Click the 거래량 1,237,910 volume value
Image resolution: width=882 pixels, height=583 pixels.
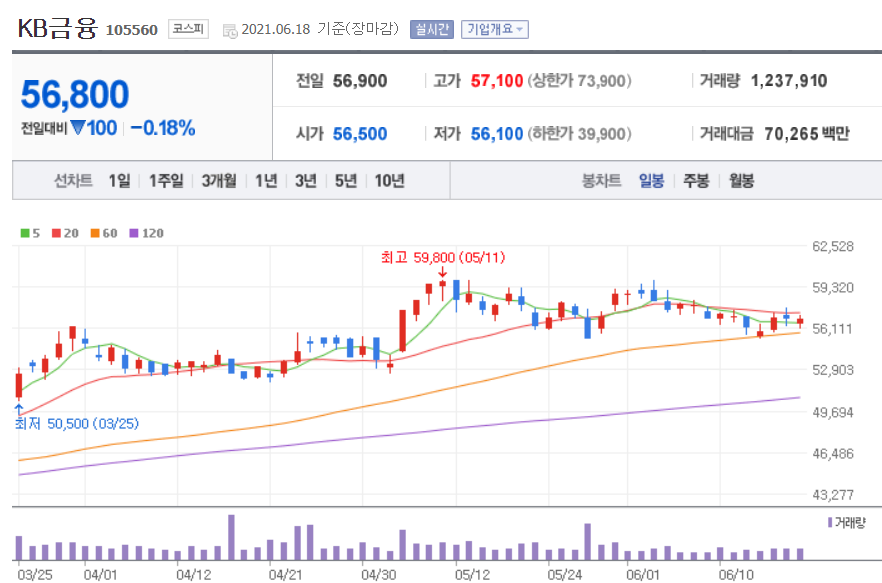(x=789, y=80)
